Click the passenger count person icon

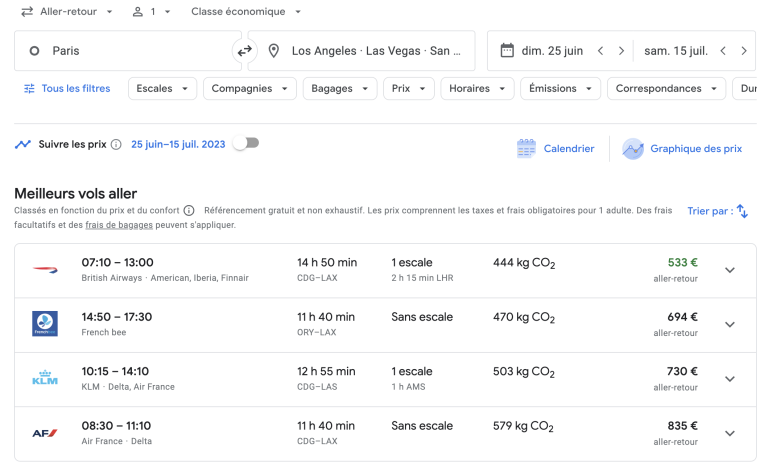pos(138,12)
